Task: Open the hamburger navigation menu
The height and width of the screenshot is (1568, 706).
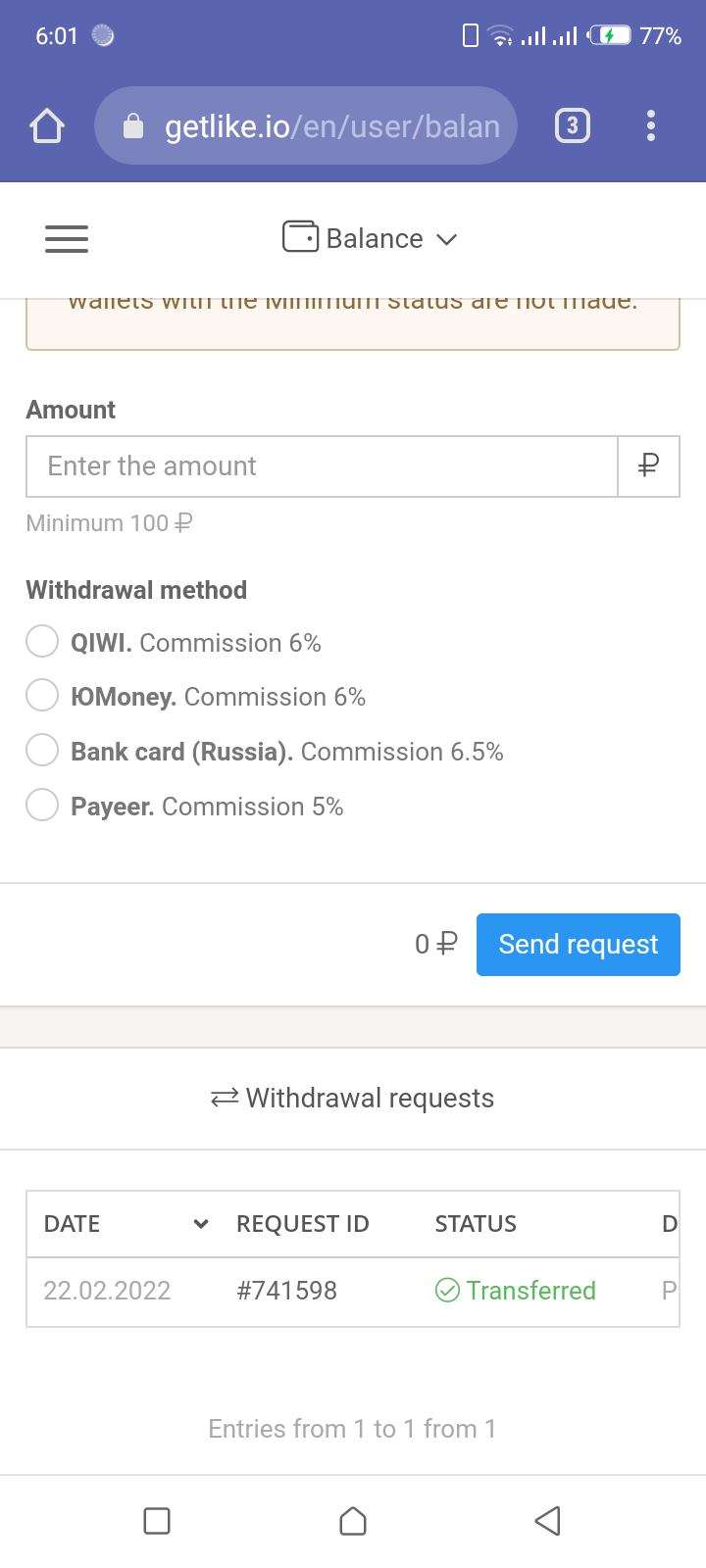Action: (x=67, y=239)
